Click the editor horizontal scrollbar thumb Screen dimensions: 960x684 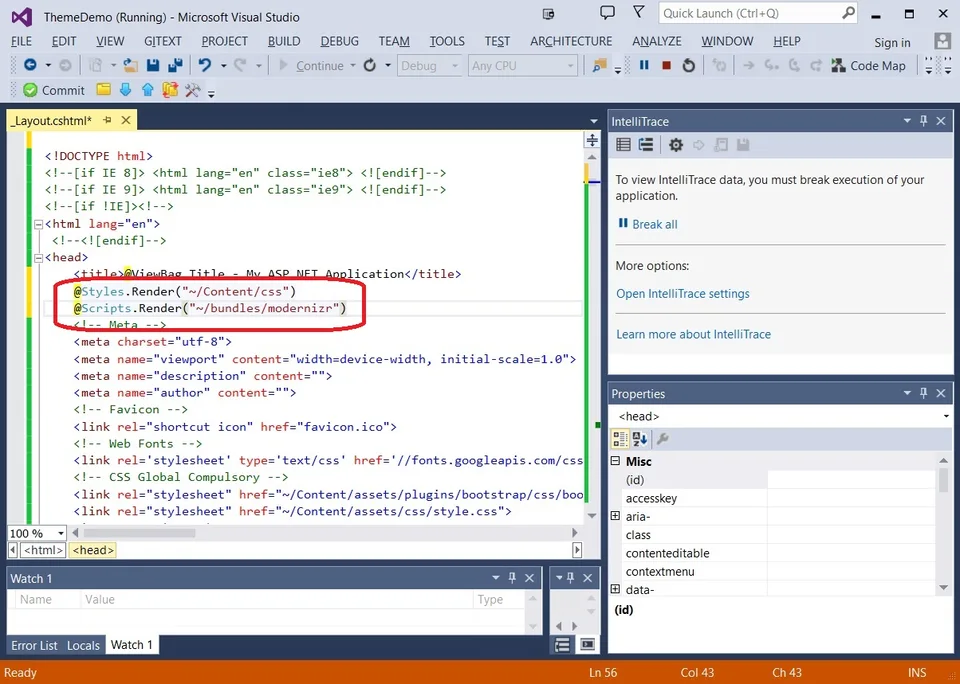tap(139, 533)
